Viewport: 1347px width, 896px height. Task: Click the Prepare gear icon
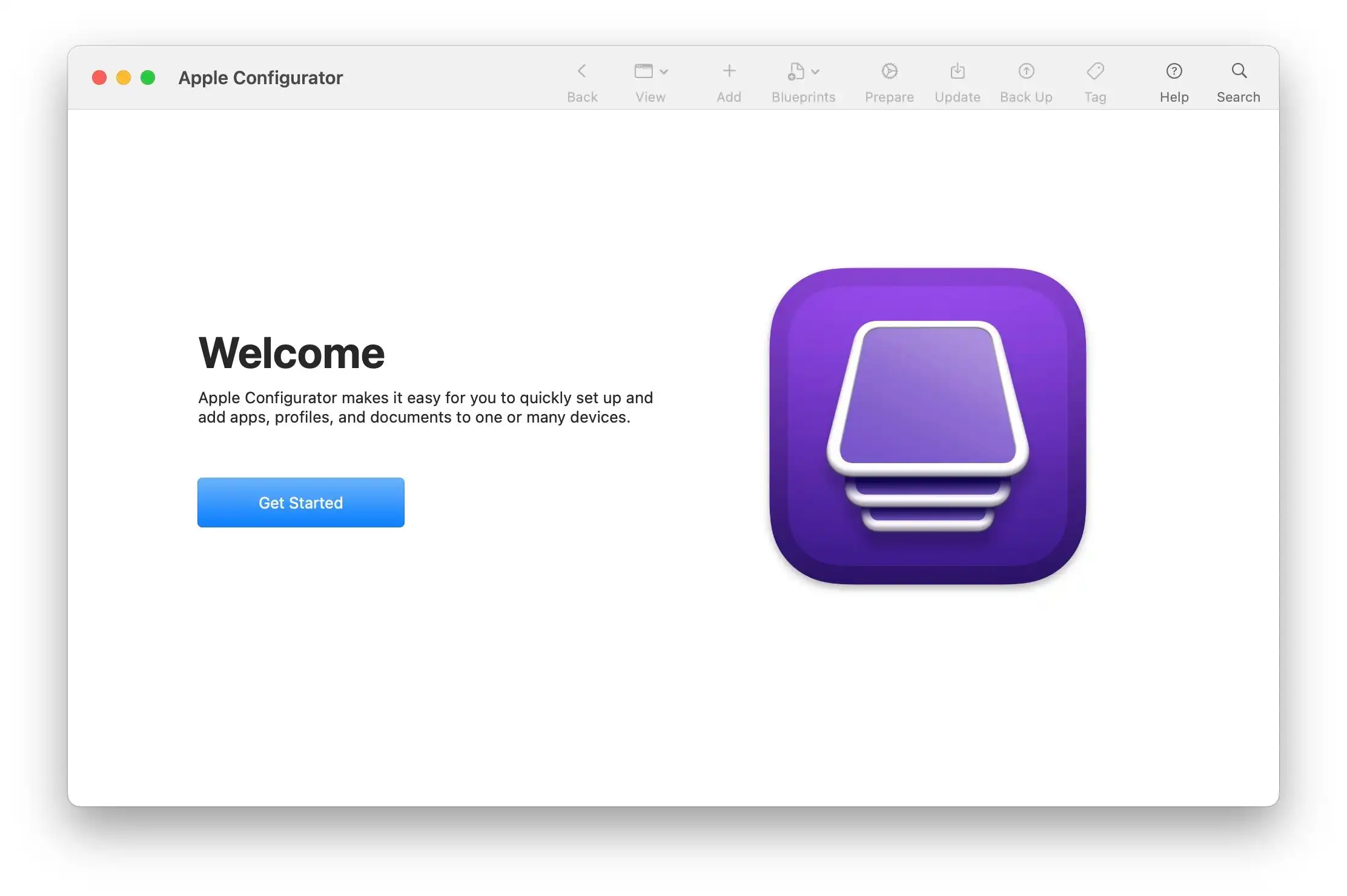coord(889,71)
